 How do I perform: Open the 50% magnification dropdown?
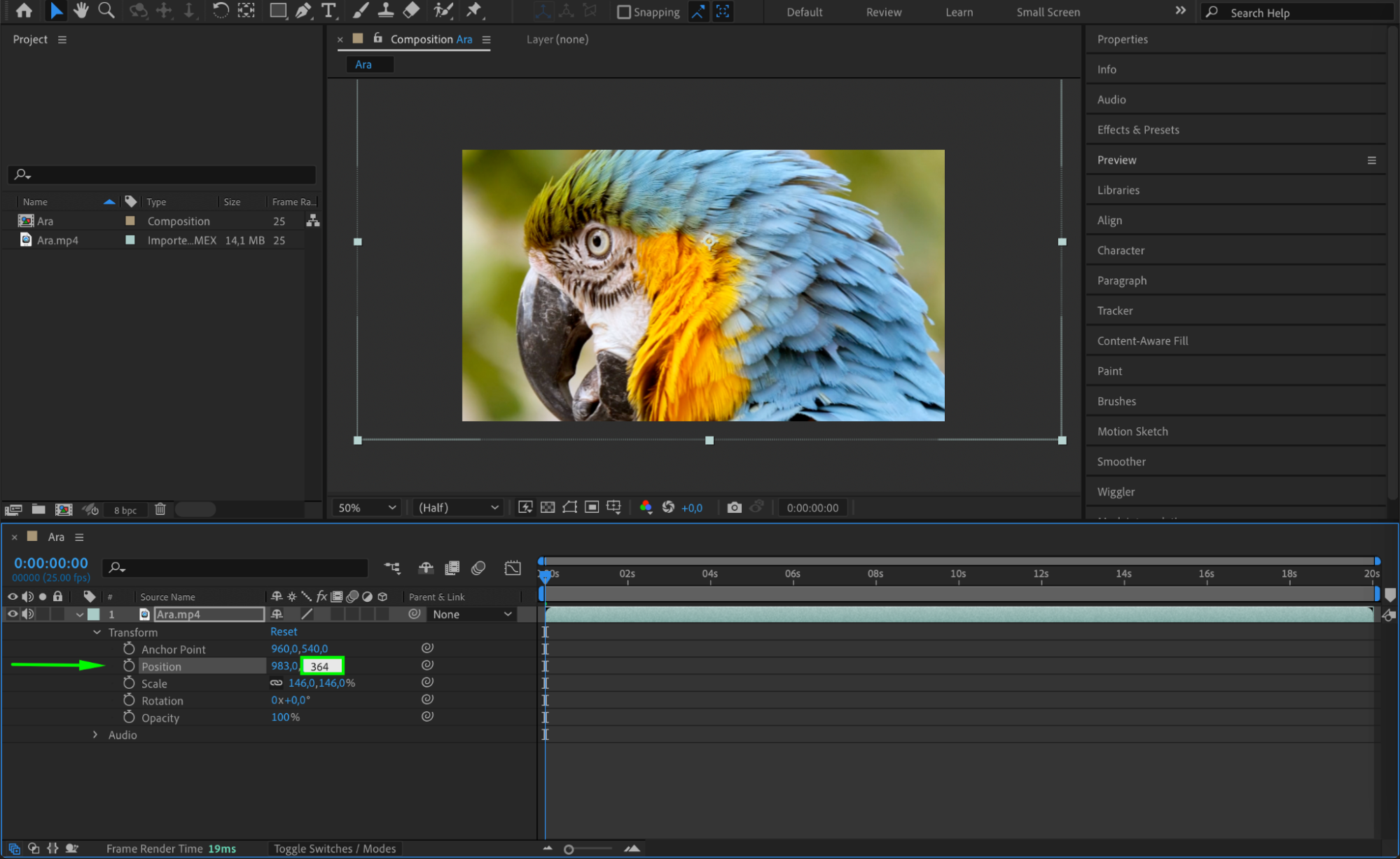click(367, 507)
